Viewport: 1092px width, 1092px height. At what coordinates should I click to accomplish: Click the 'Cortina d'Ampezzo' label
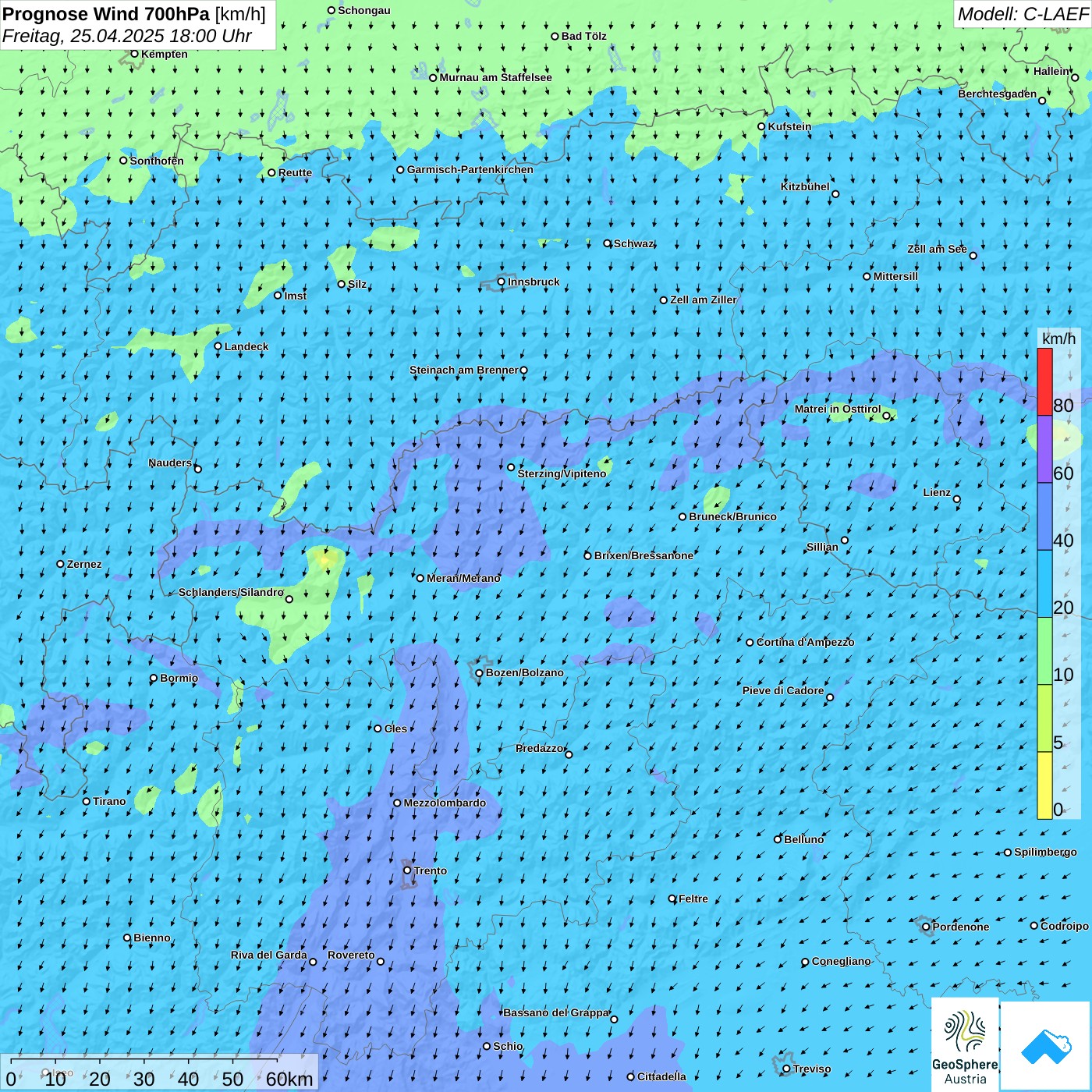(x=806, y=642)
